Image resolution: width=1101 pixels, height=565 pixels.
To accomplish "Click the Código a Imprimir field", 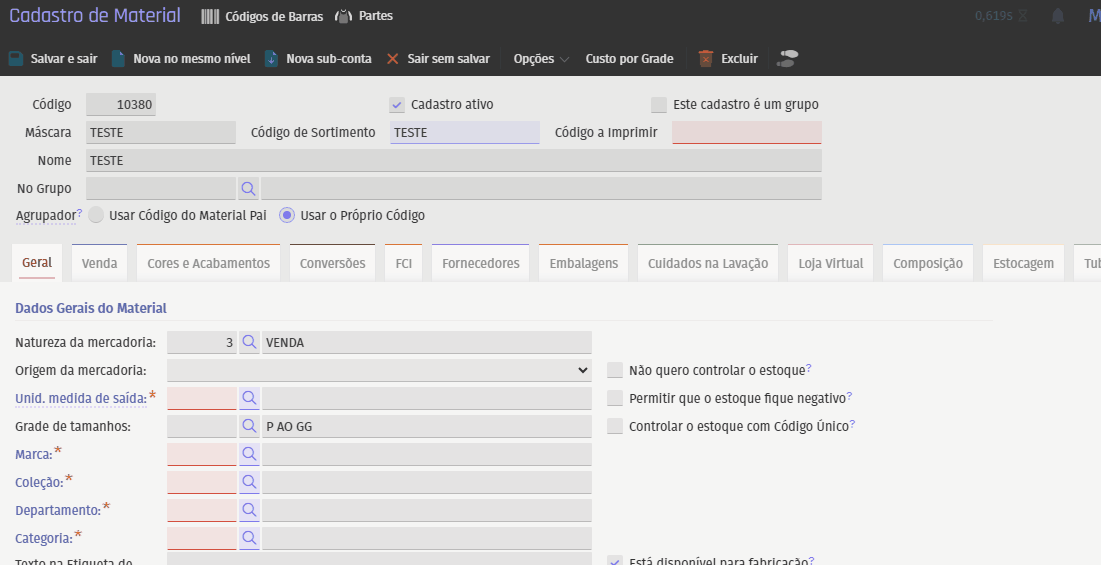I will [746, 132].
